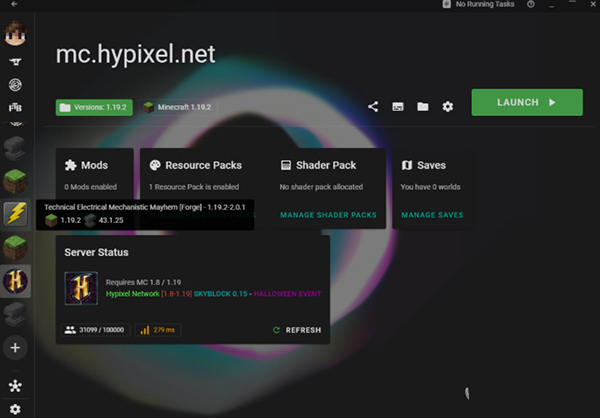Click the CurseForge anvil icon in sidebar

(15, 60)
